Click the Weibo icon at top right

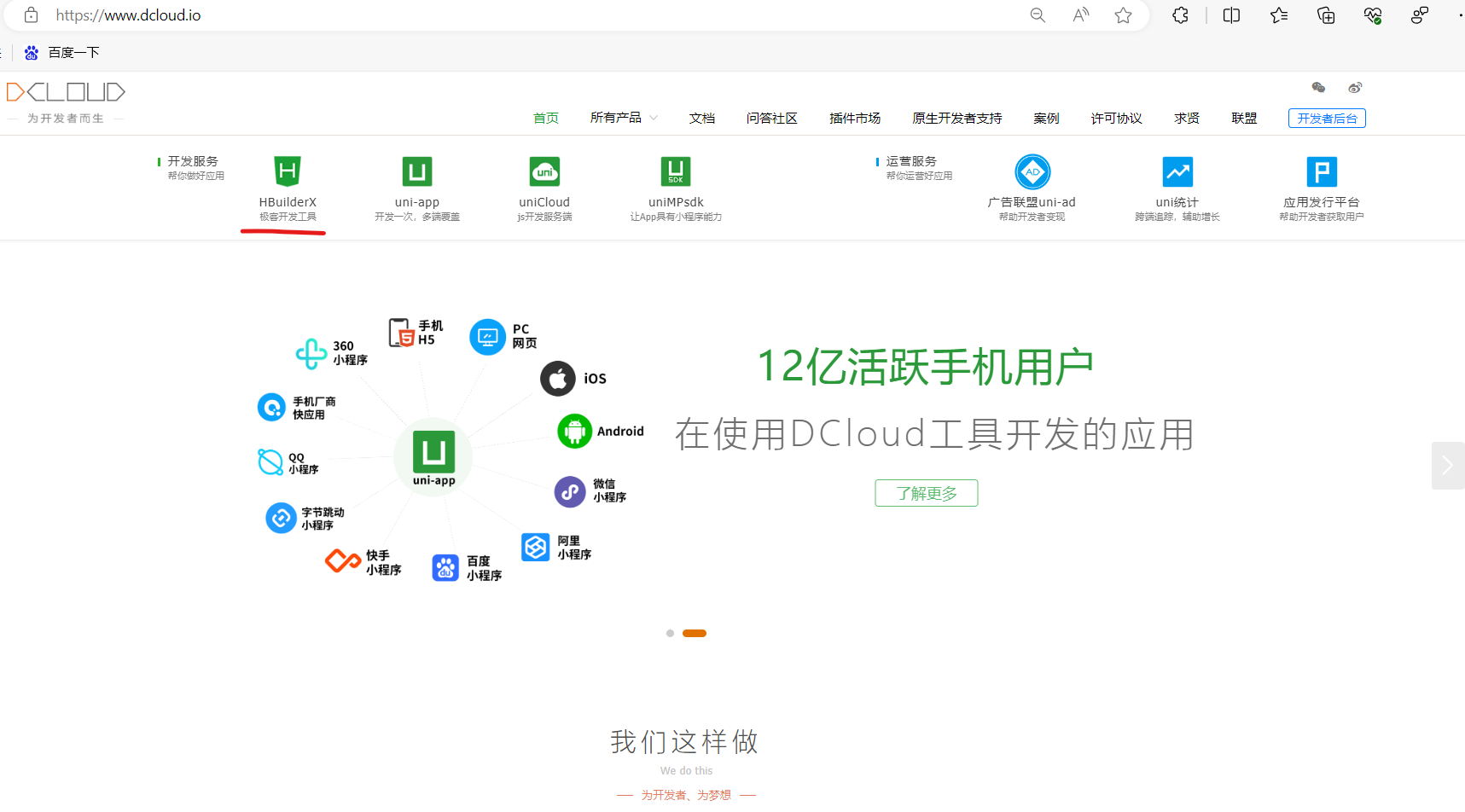[x=1355, y=87]
